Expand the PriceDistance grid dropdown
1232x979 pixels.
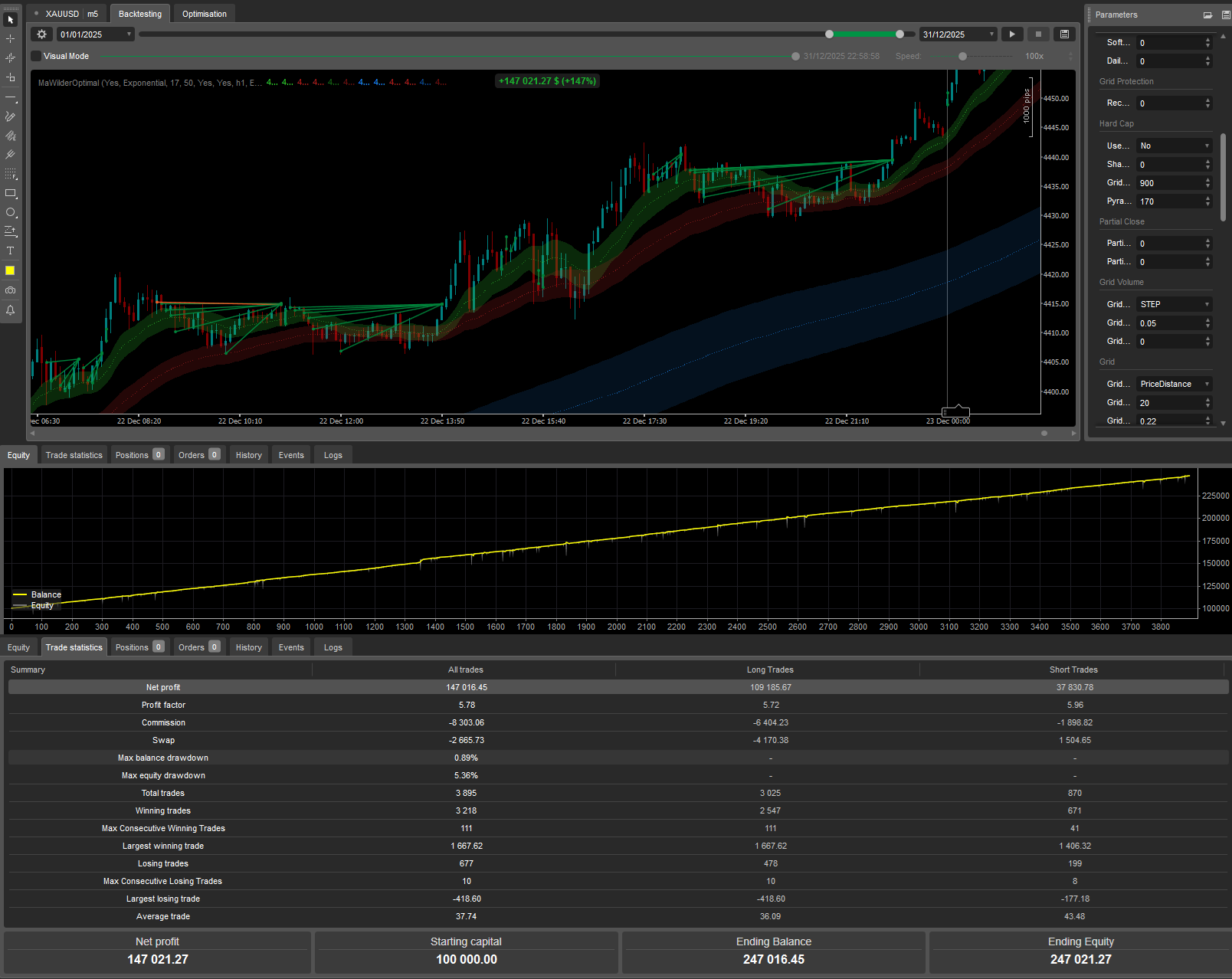pos(1174,385)
